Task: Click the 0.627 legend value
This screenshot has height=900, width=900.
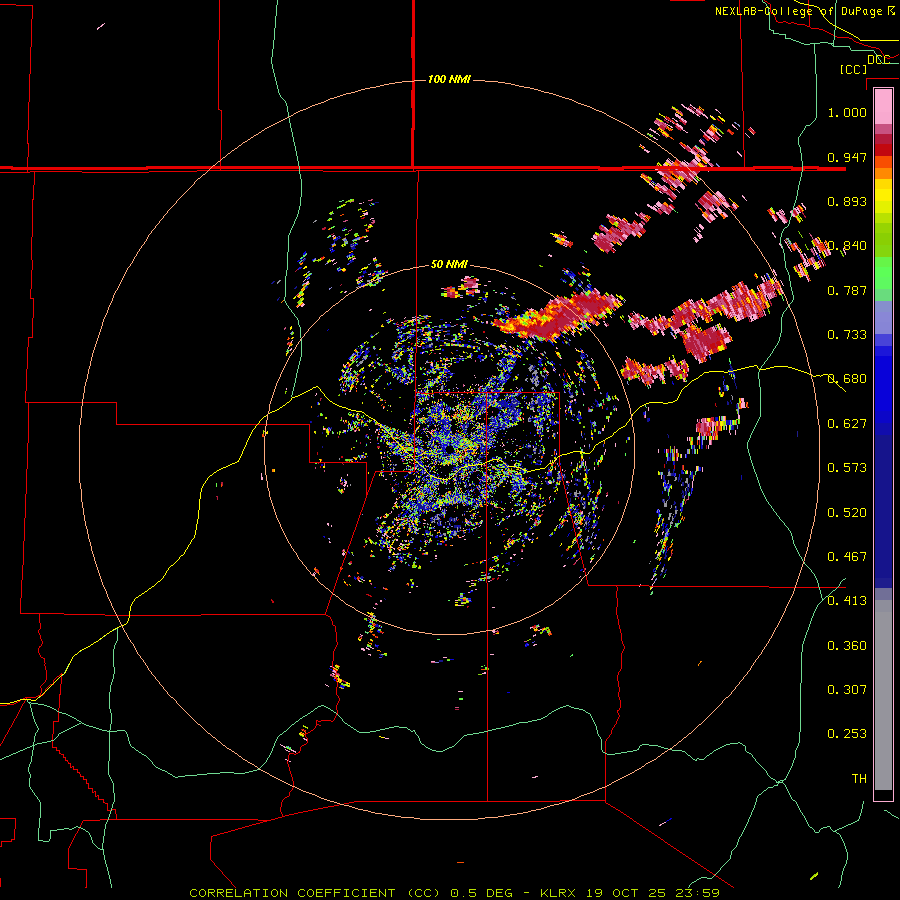Action: click(x=847, y=424)
